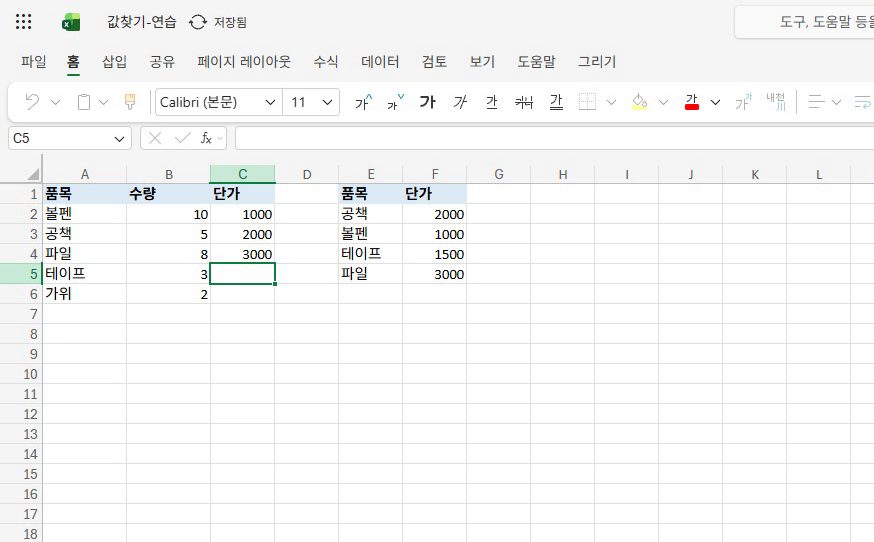Toggle bold 가 formatting
Viewport: 874px width, 542px height.
pos(428,102)
